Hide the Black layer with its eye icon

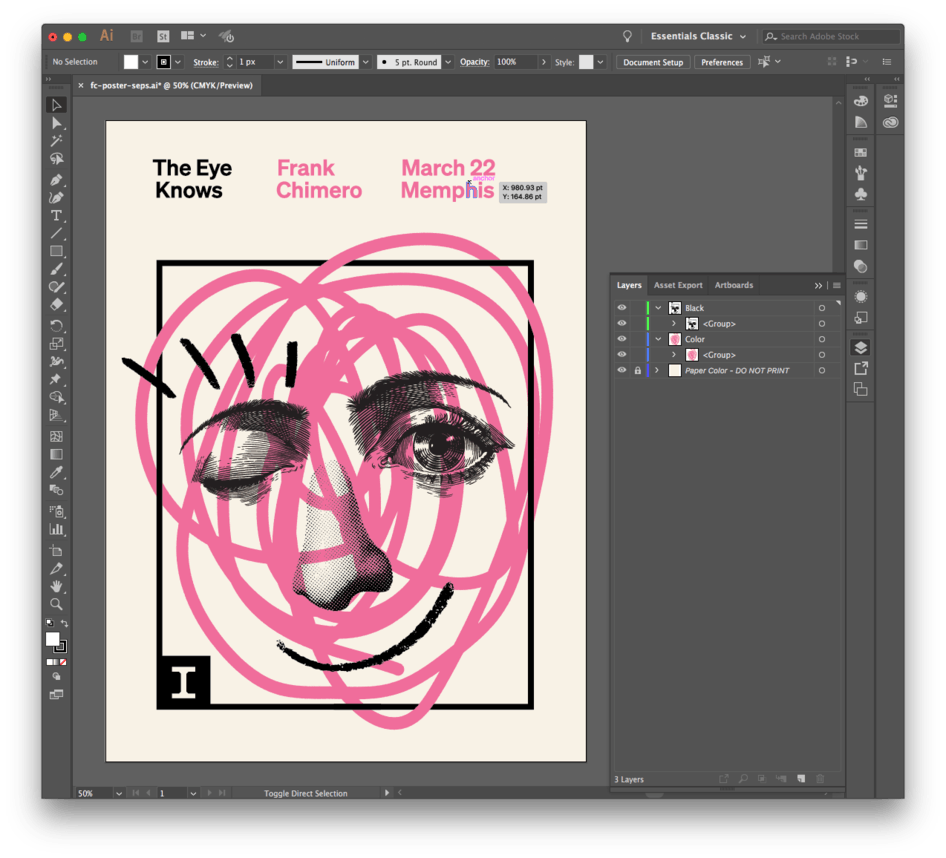tap(622, 308)
